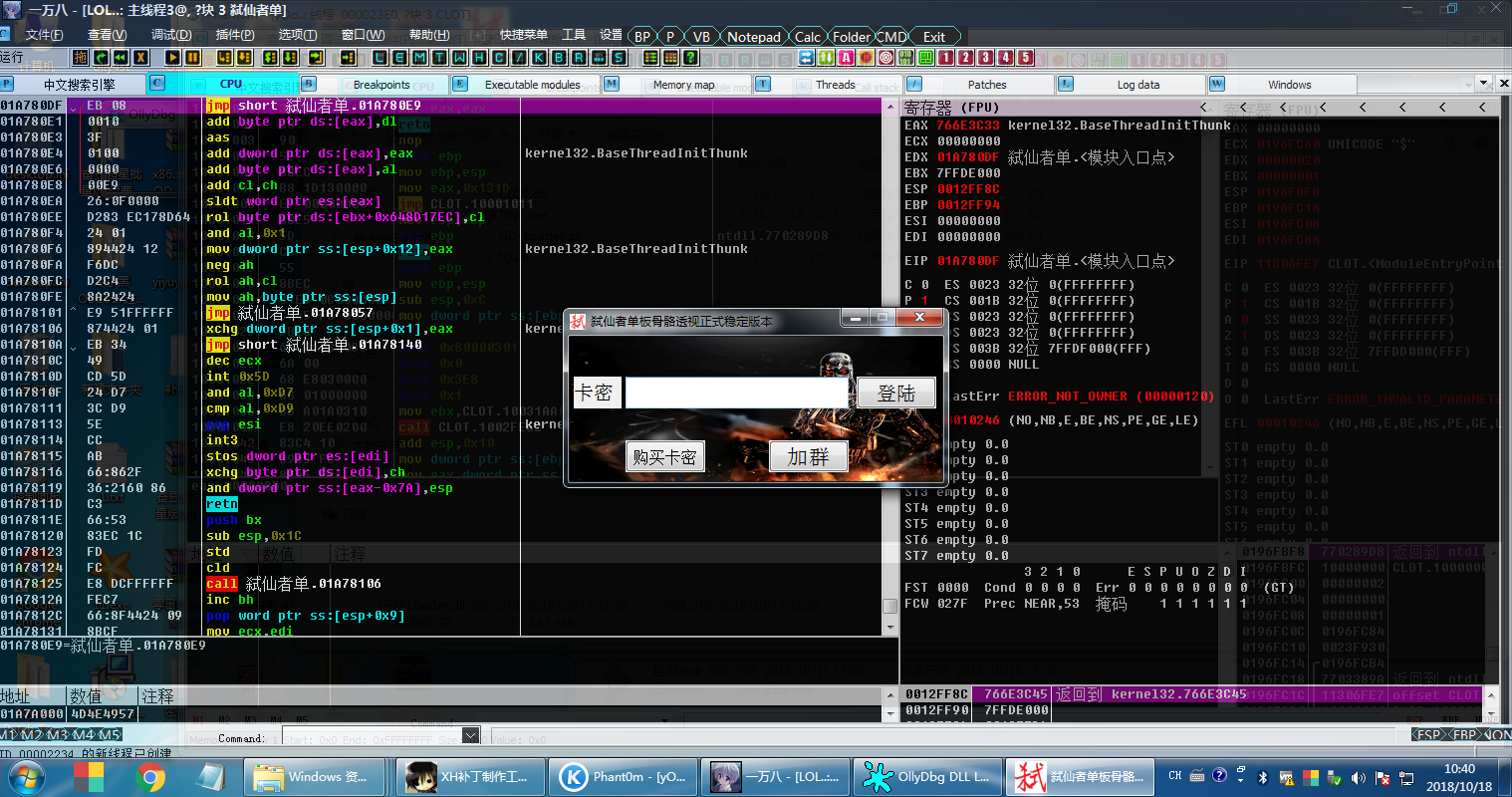The image size is (1512, 797).
Task: Open Memory map with M toolbar icon
Action: [419, 58]
